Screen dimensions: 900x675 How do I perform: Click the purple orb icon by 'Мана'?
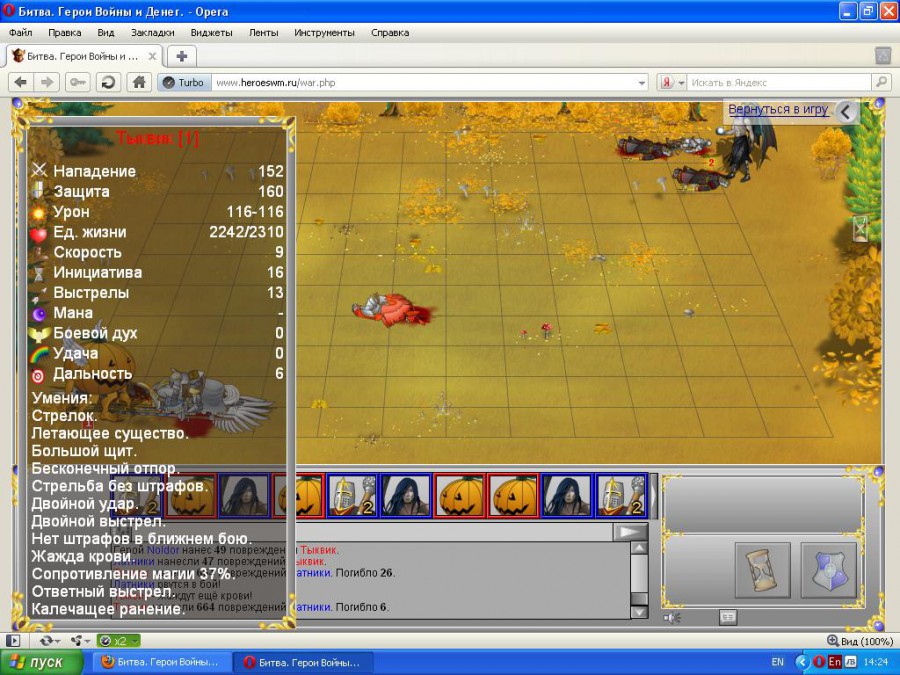[x=38, y=313]
